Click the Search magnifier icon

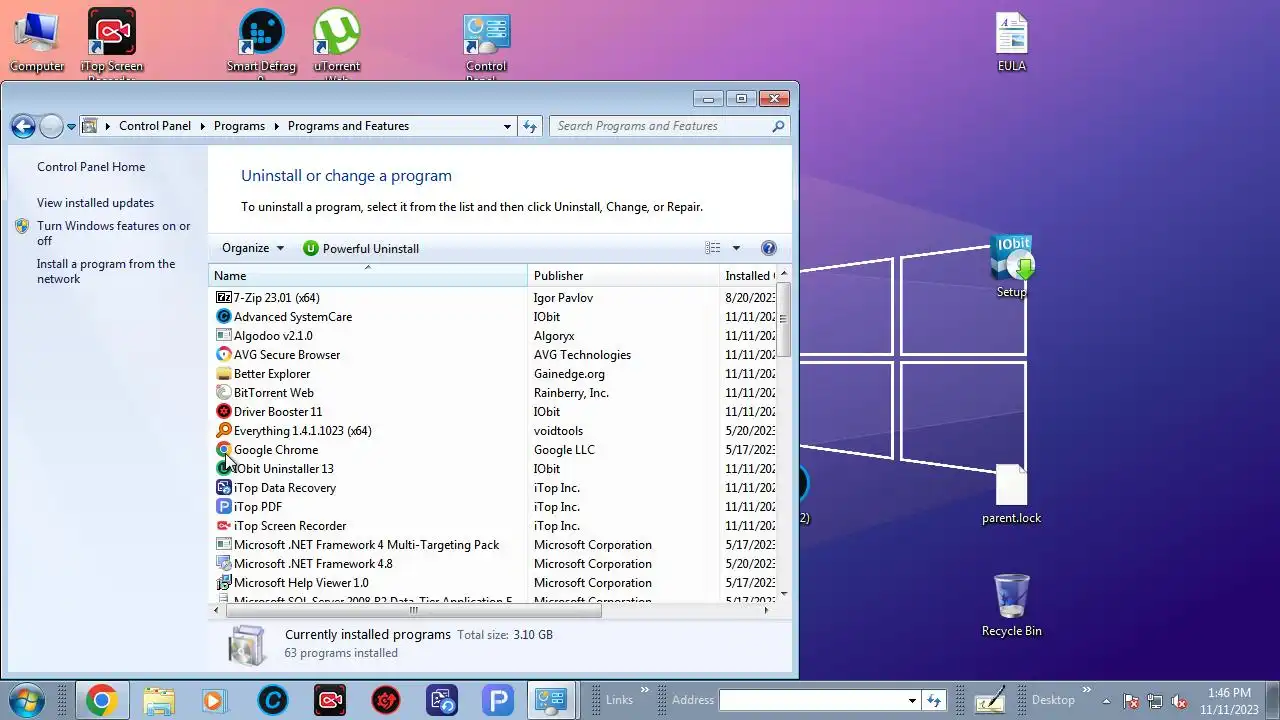pyautogui.click(x=778, y=126)
